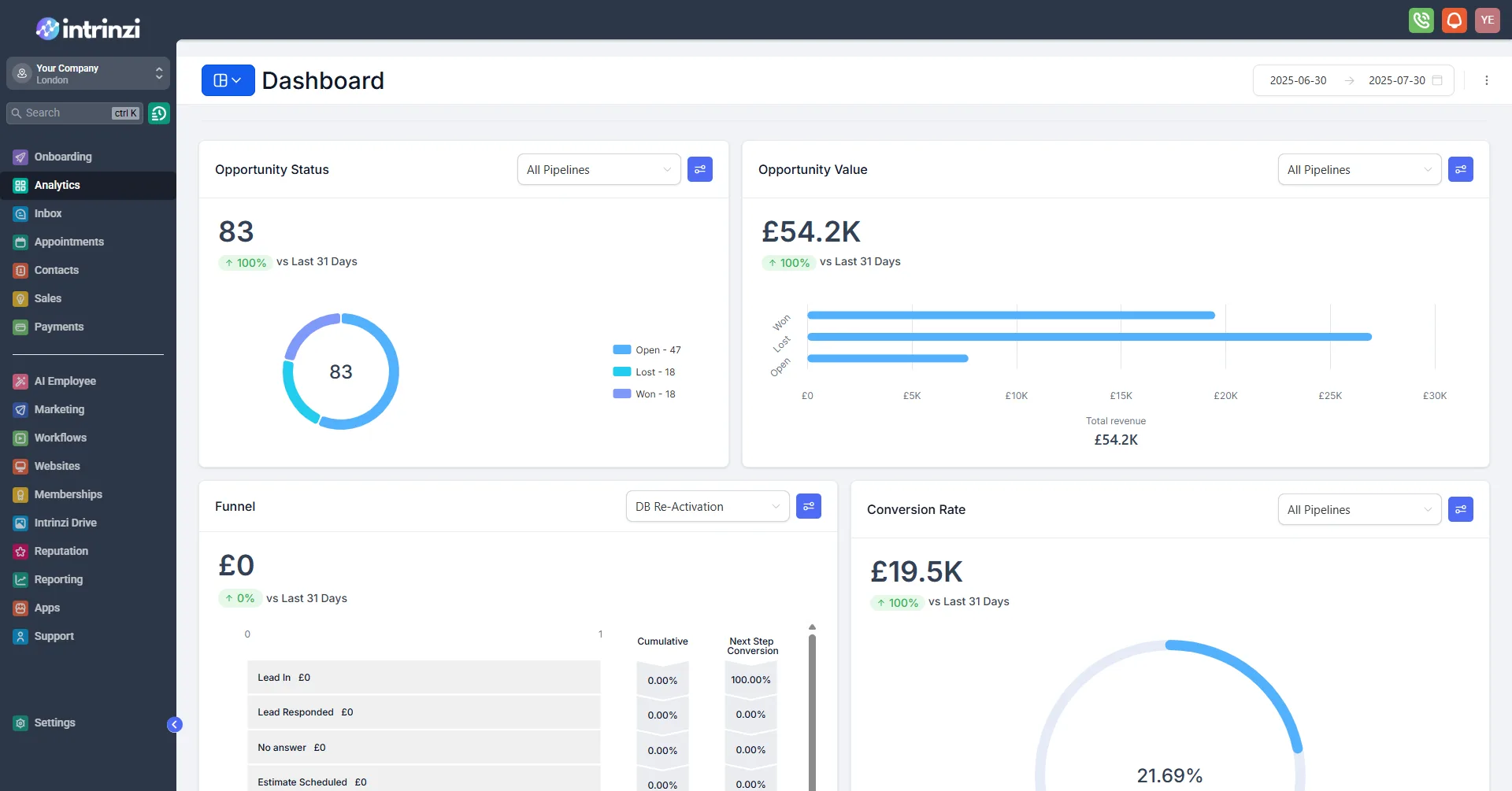Open Opportunity Value widget filter settings icon
1512x791 pixels.
pos(1461,169)
